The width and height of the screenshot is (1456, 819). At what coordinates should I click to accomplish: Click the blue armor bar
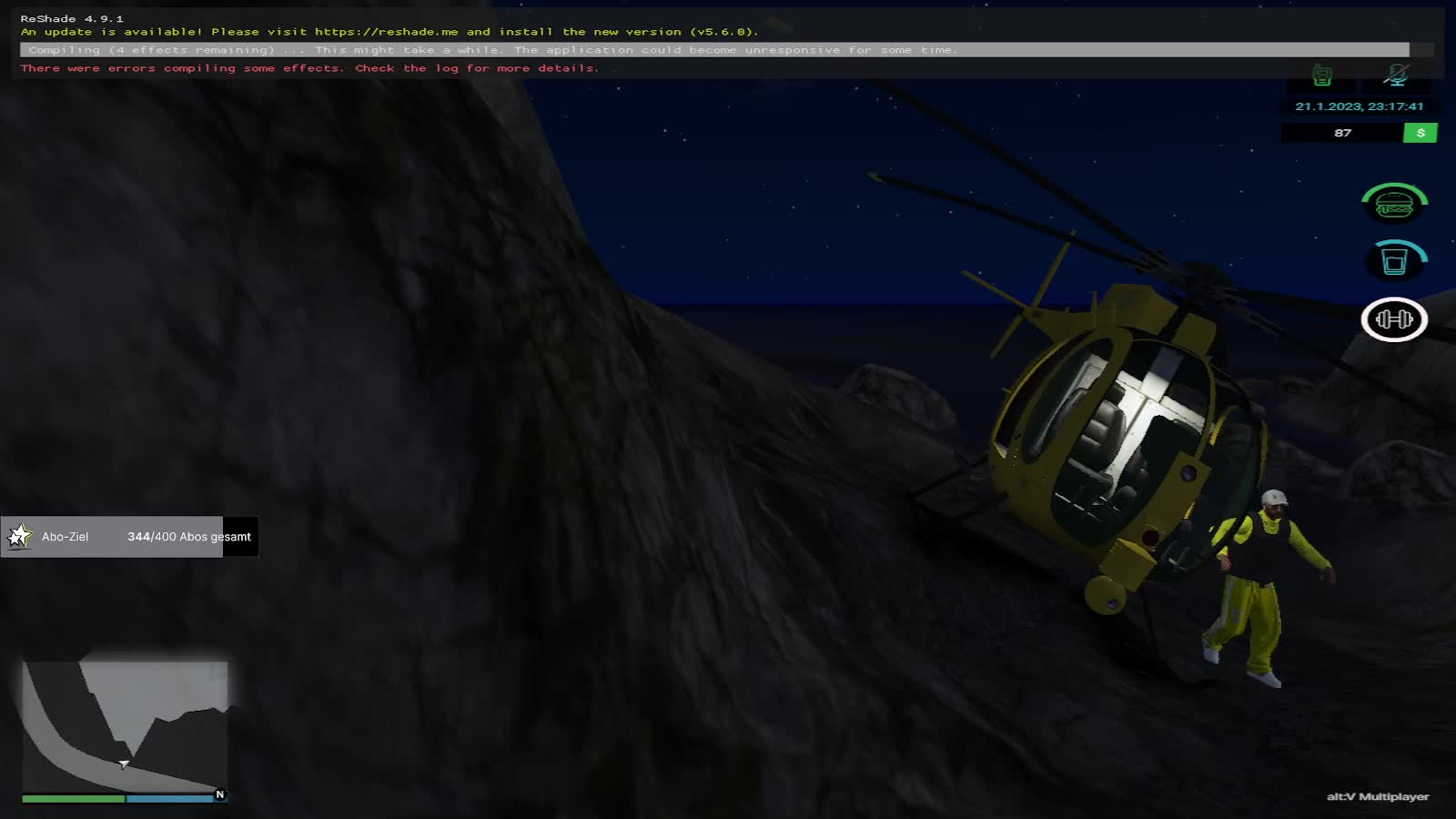[170, 799]
